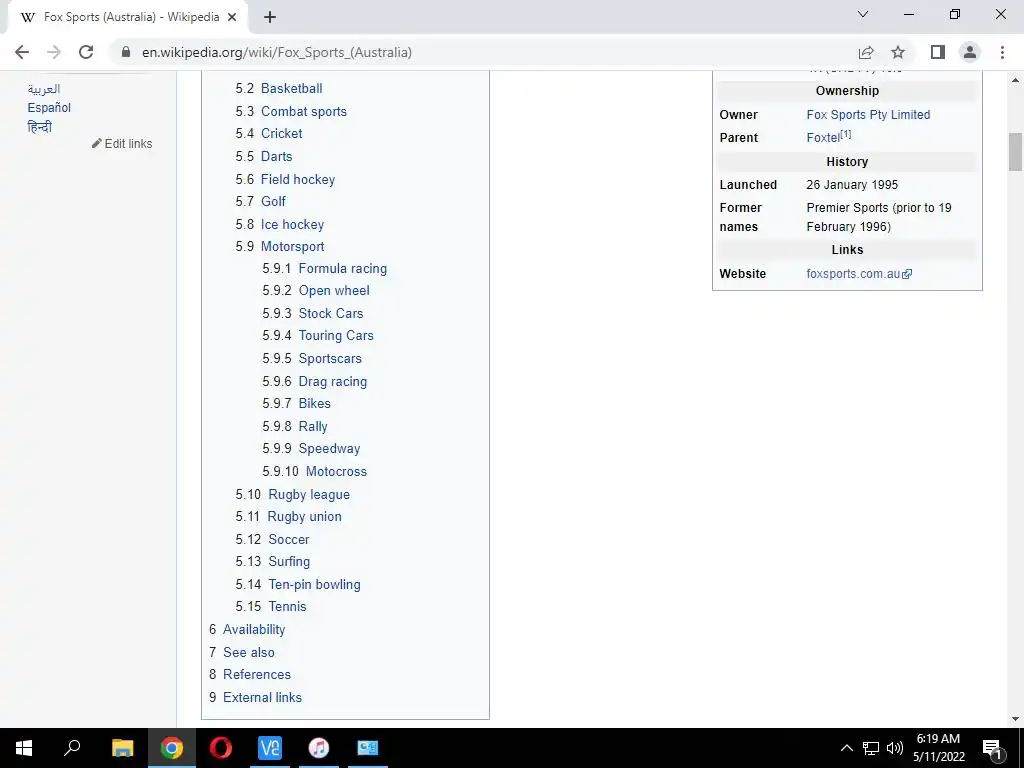The width and height of the screenshot is (1024, 768).
Task: Jump to 5.9.1 Formula racing
Action: click(342, 268)
